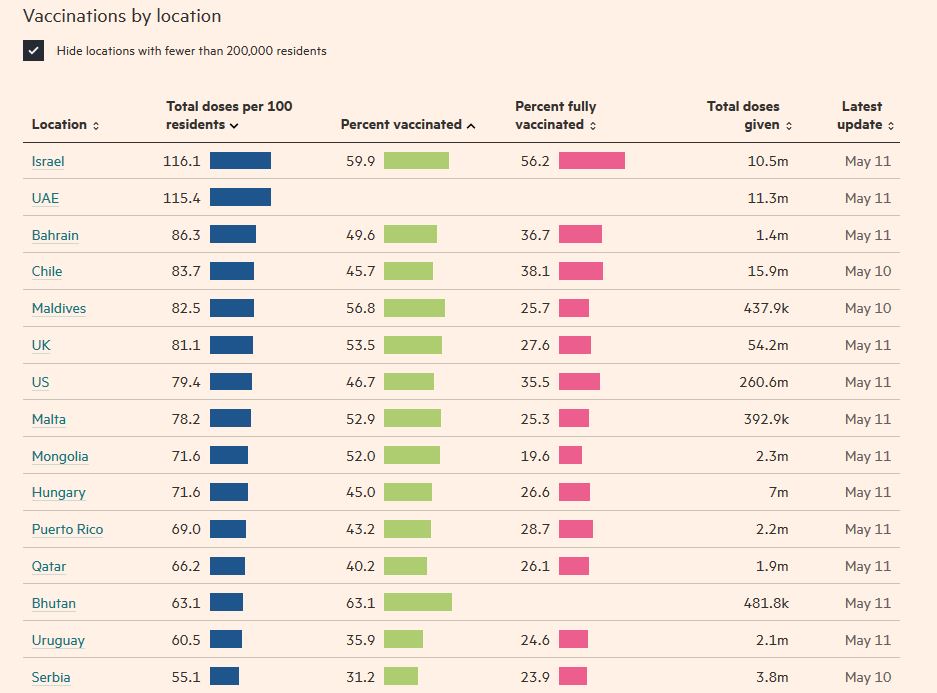This screenshot has height=693, width=937.
Task: Uncheck the hide small locations checkbox
Action: pyautogui.click(x=34, y=51)
